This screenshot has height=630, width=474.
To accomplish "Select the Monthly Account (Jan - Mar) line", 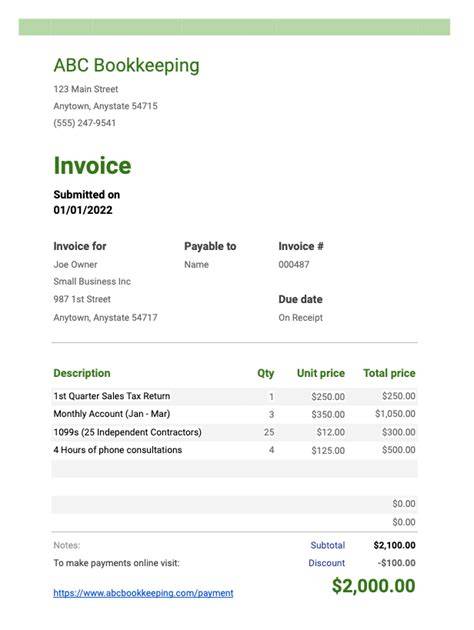I will [235, 414].
